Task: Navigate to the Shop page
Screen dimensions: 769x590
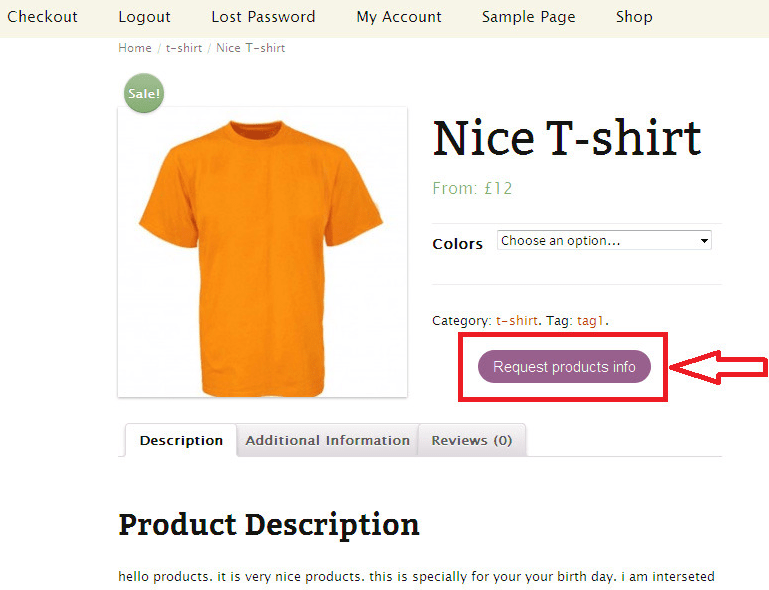Action: tap(634, 17)
